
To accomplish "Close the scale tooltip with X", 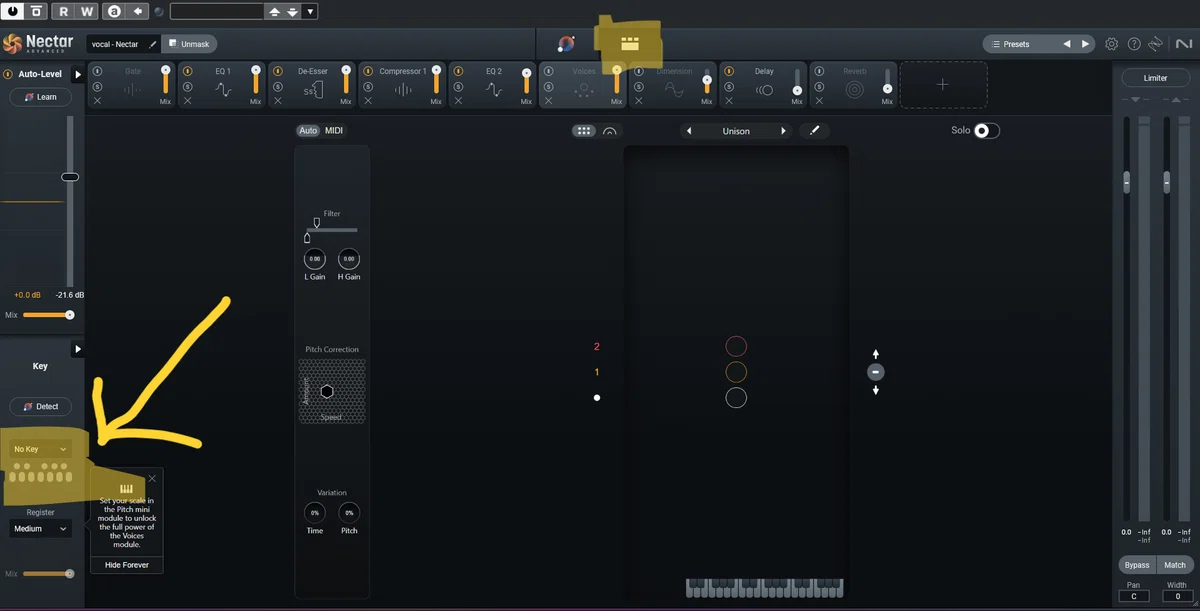I will click(x=152, y=479).
